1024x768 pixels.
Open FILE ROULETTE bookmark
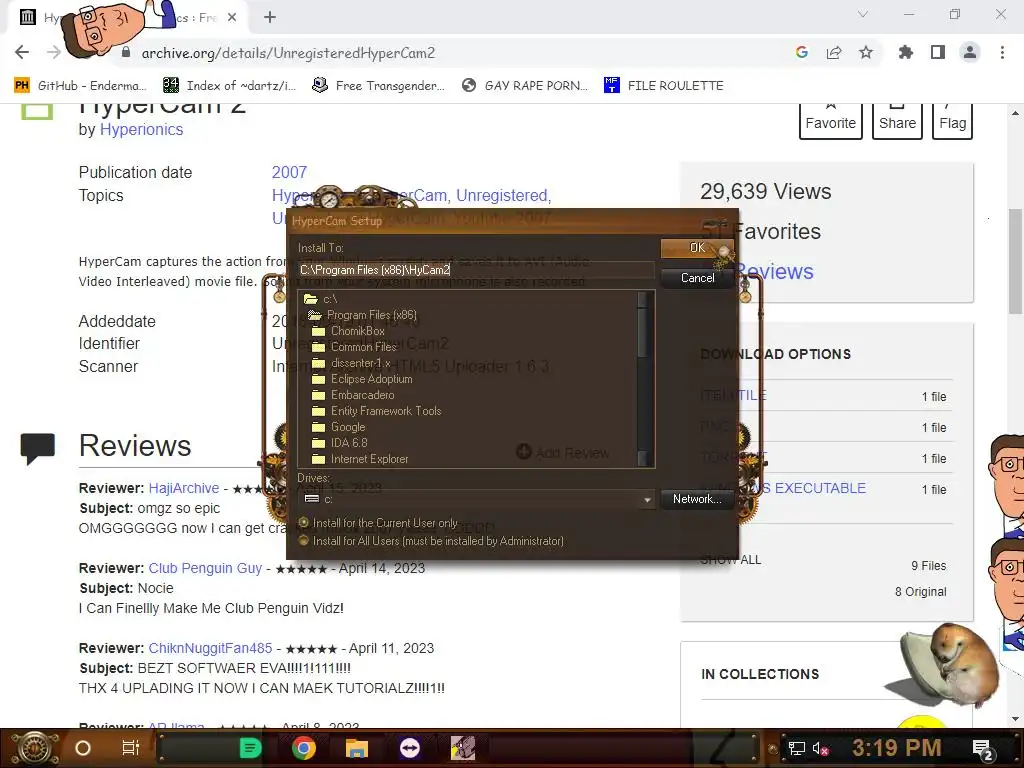point(664,86)
